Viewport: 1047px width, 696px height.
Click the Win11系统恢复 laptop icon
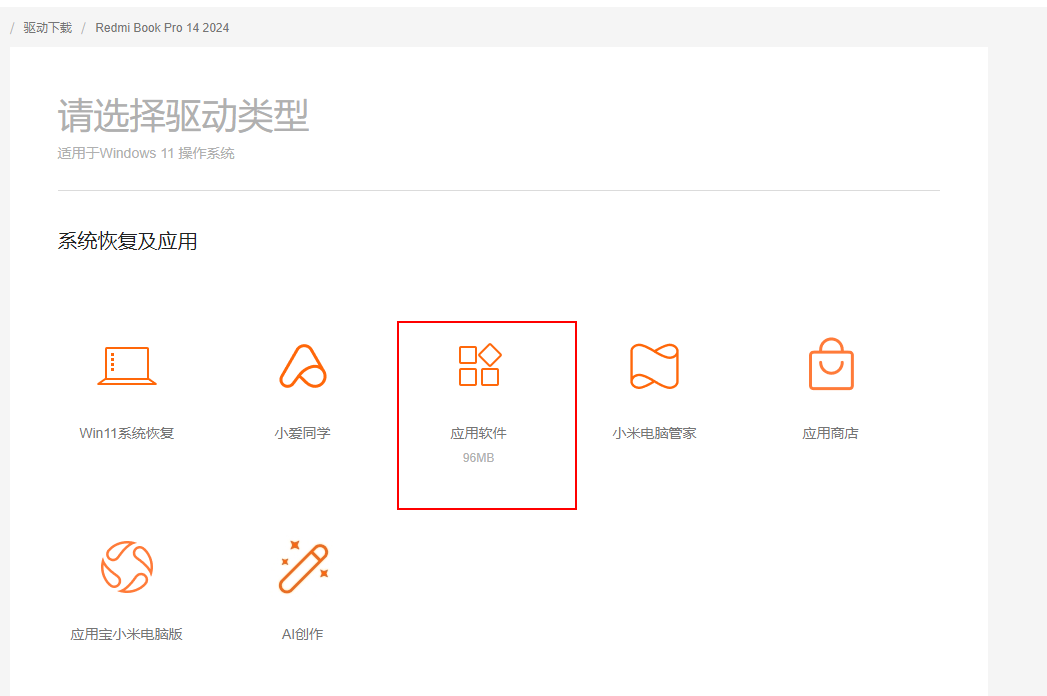(127, 365)
